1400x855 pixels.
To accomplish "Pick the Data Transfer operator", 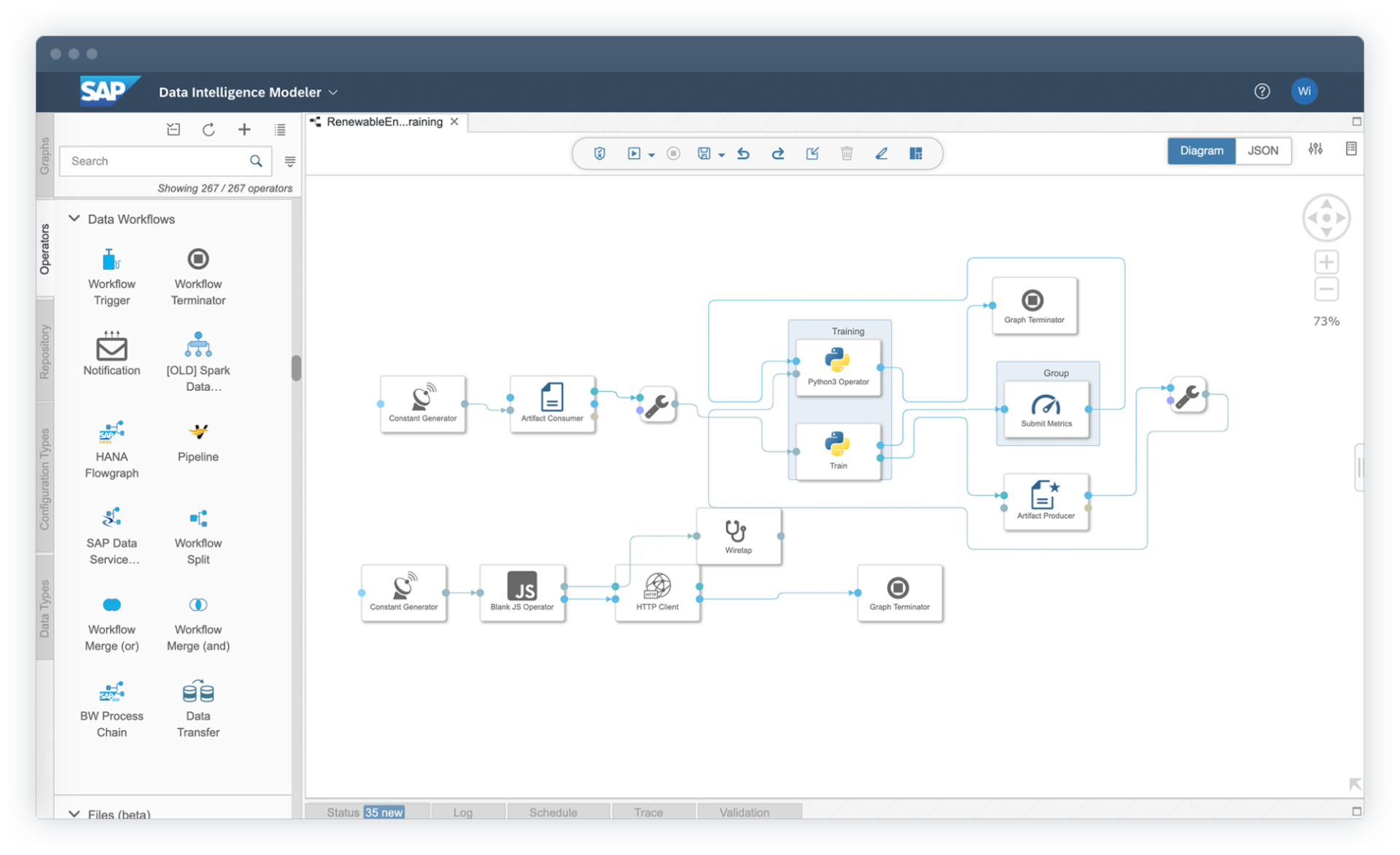I will click(x=198, y=692).
